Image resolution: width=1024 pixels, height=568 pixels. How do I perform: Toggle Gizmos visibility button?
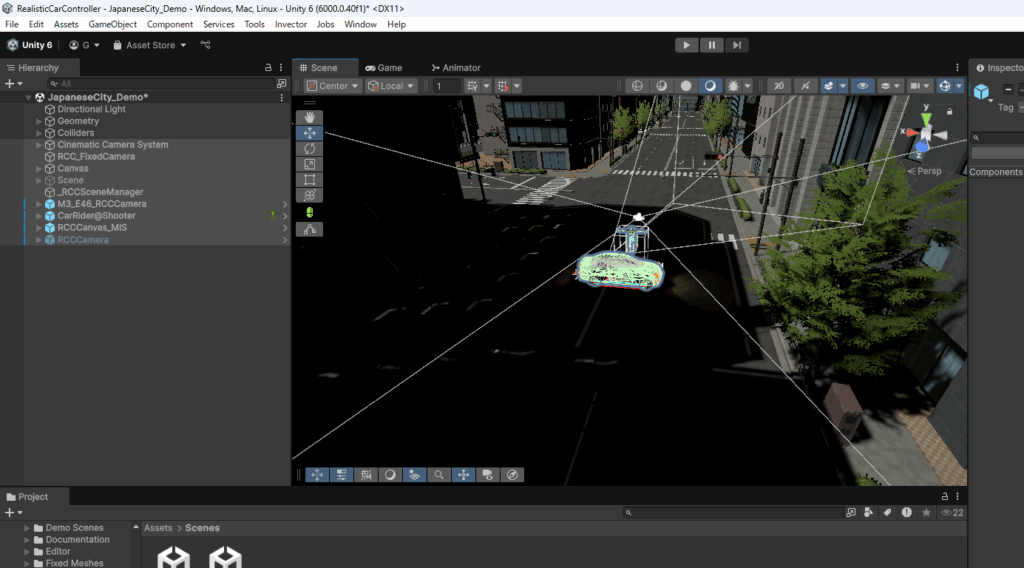[944, 86]
